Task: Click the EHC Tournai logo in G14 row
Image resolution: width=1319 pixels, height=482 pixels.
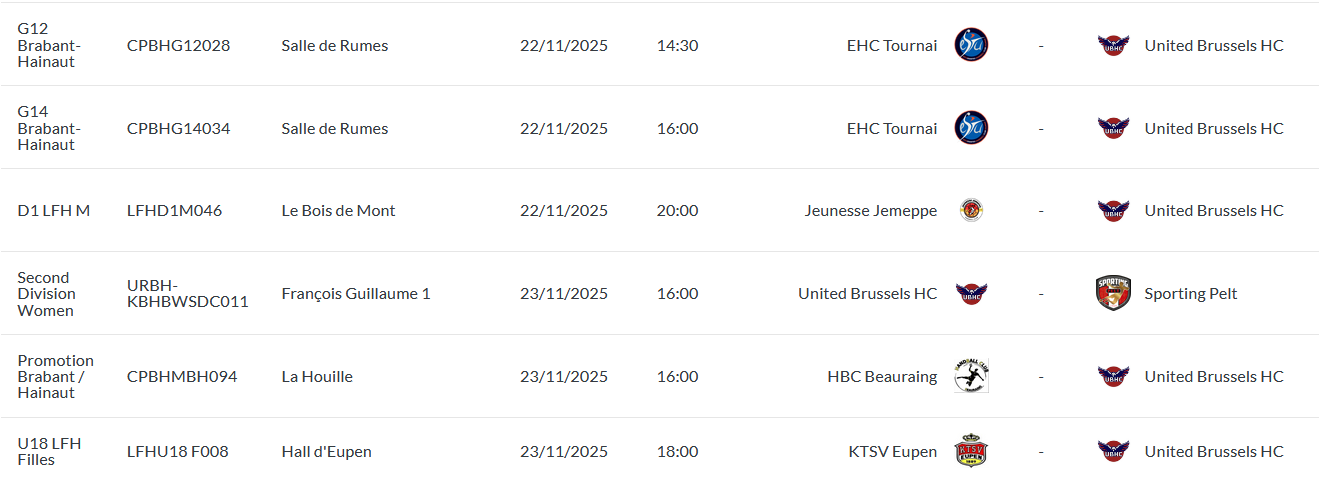Action: coord(971,128)
